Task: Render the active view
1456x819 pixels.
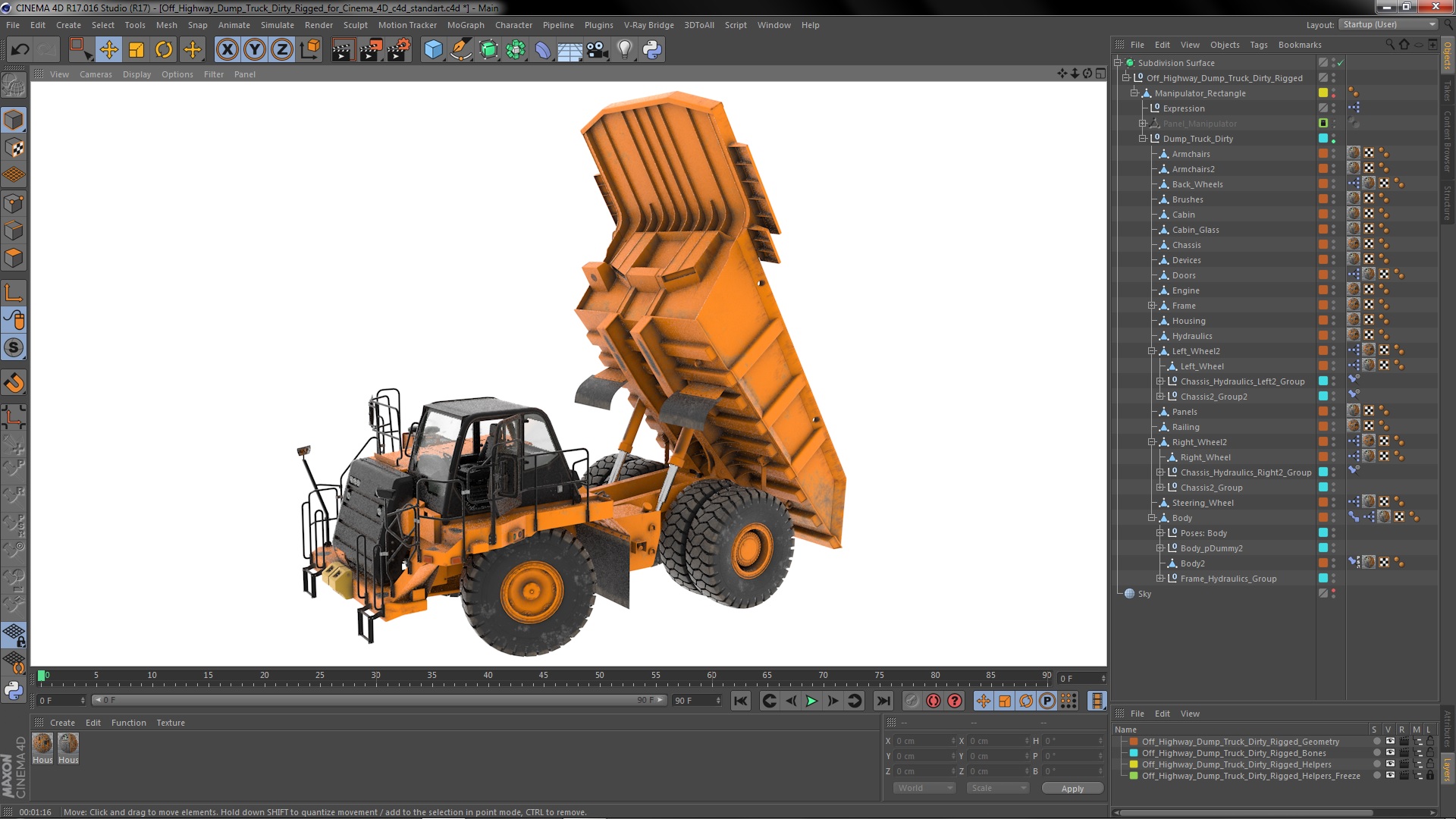Action: point(342,50)
